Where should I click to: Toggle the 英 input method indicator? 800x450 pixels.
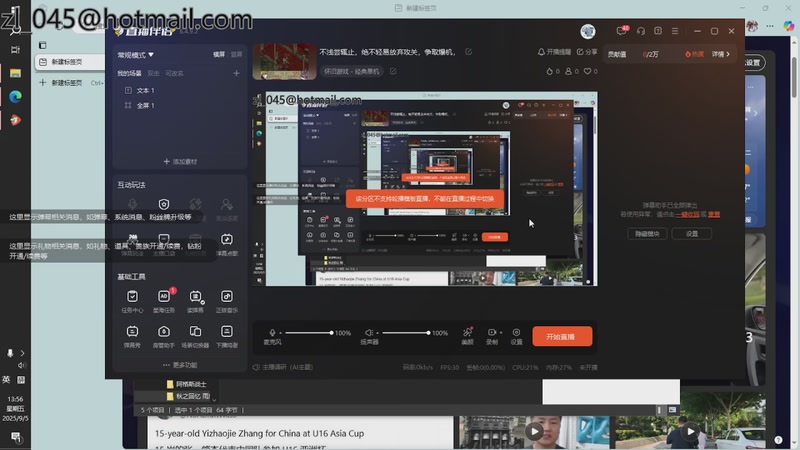tap(6, 380)
